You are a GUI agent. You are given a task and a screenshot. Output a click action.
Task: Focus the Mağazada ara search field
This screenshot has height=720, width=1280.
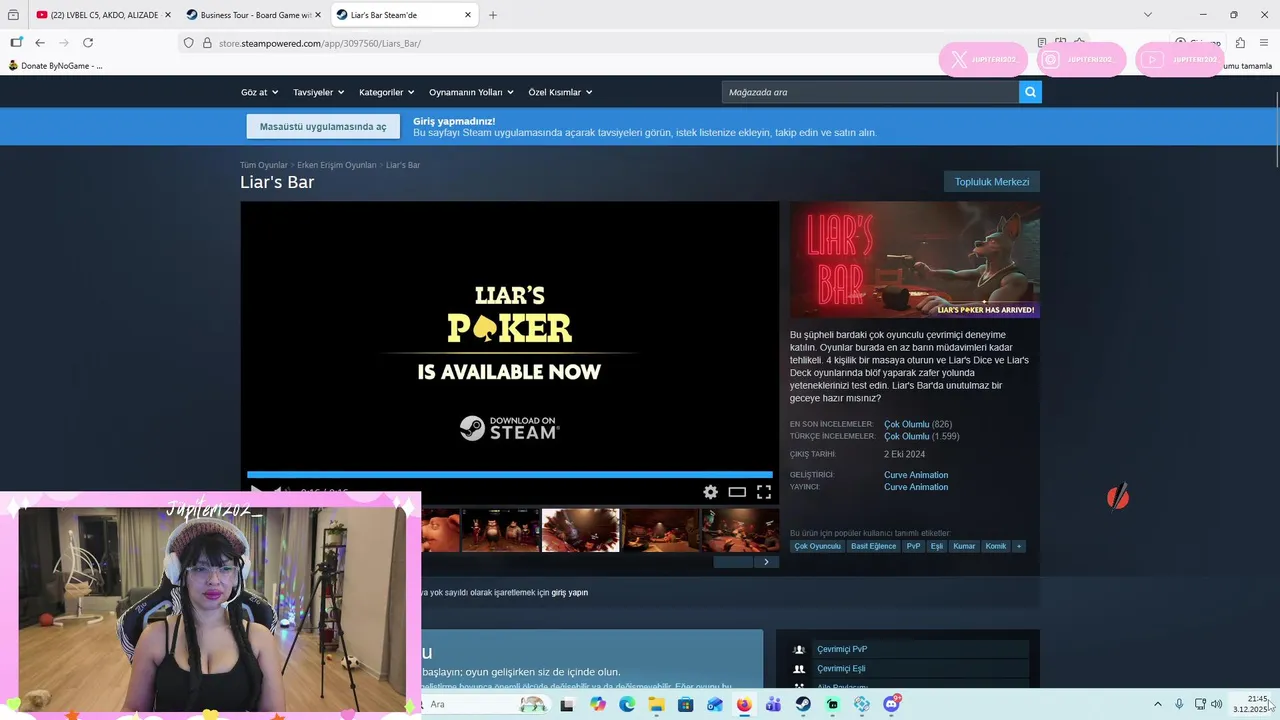coord(870,92)
